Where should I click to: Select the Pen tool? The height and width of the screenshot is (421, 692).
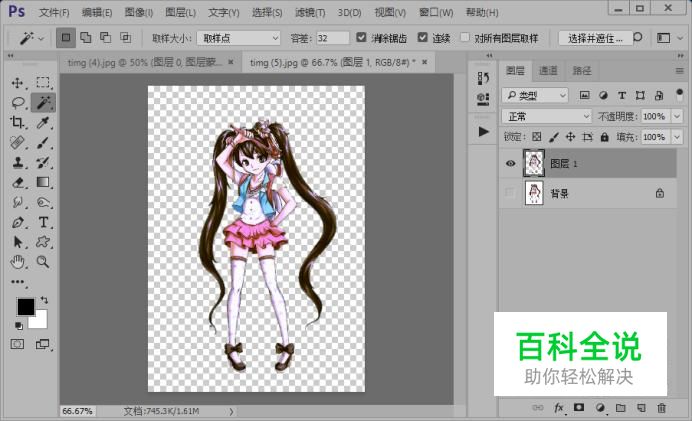[17, 222]
